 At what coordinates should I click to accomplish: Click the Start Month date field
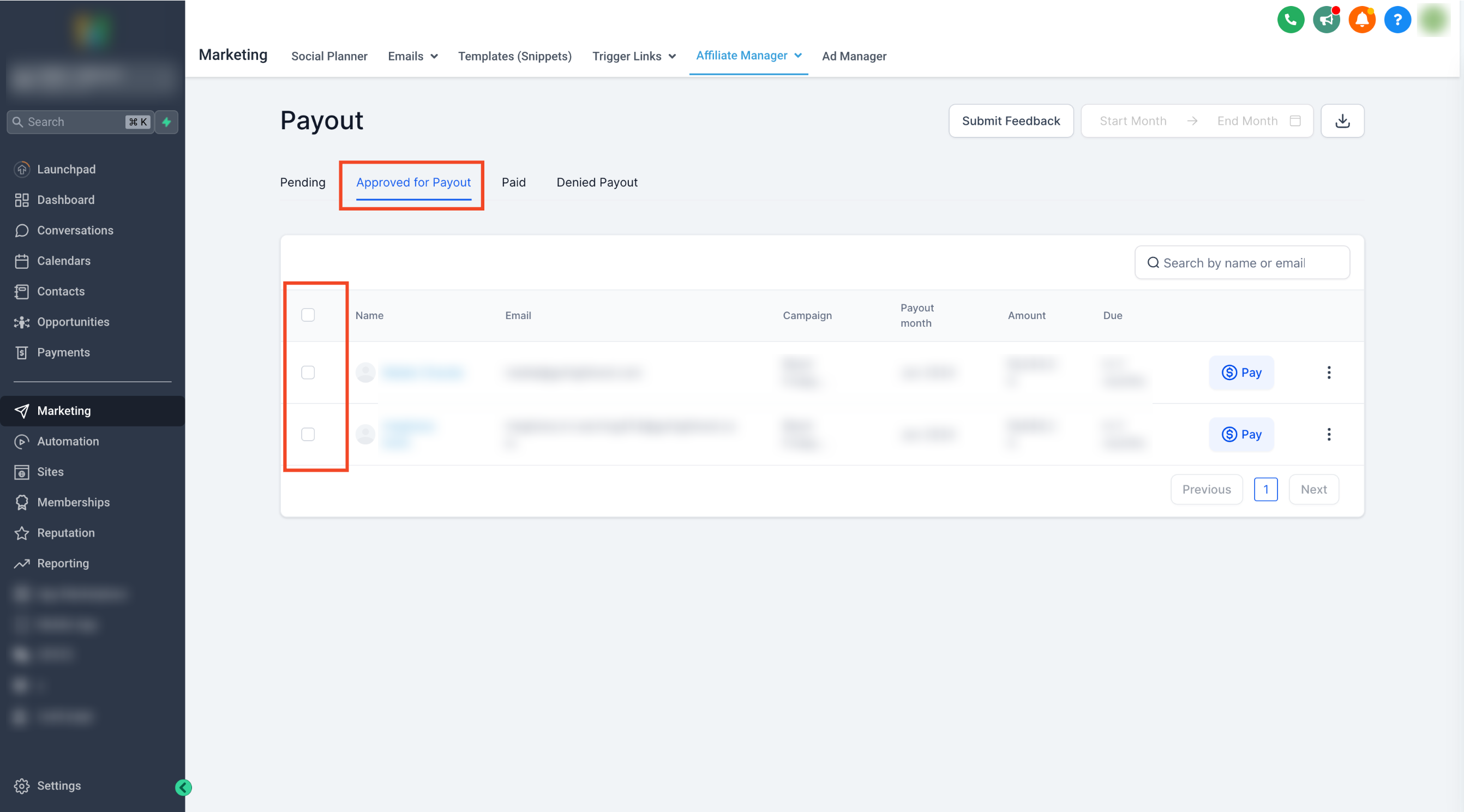(1133, 121)
